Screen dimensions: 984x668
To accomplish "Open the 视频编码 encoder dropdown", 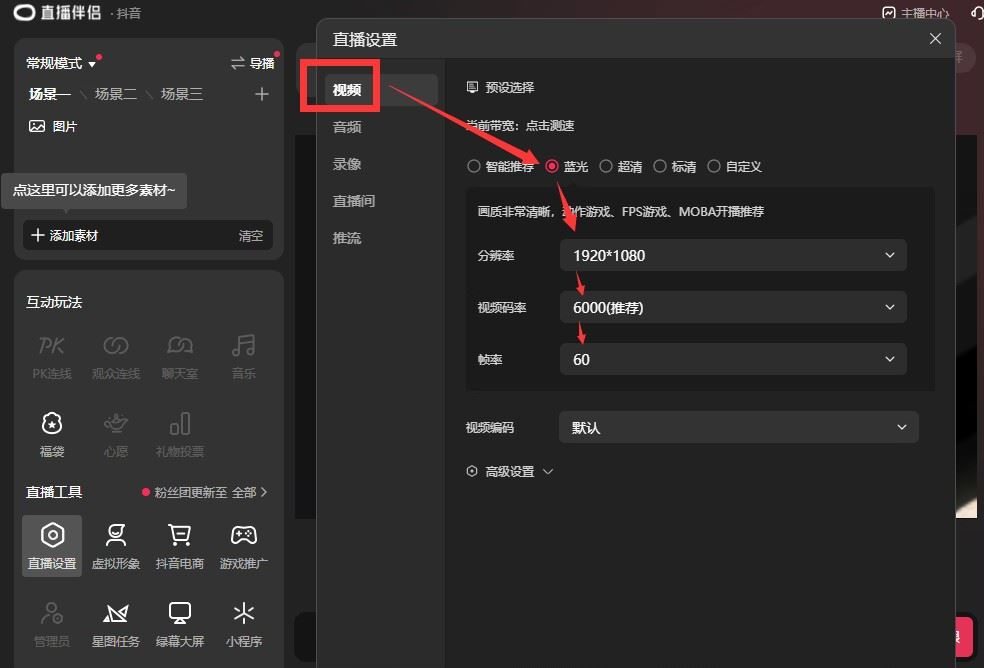I will 739,427.
